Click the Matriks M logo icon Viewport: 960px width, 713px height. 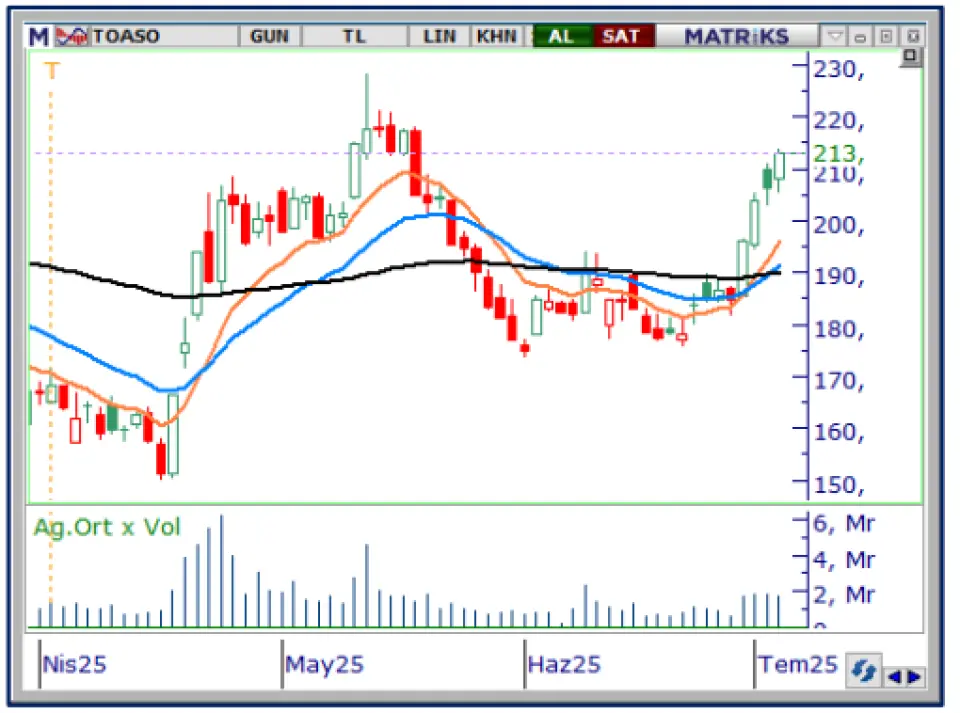(39, 37)
